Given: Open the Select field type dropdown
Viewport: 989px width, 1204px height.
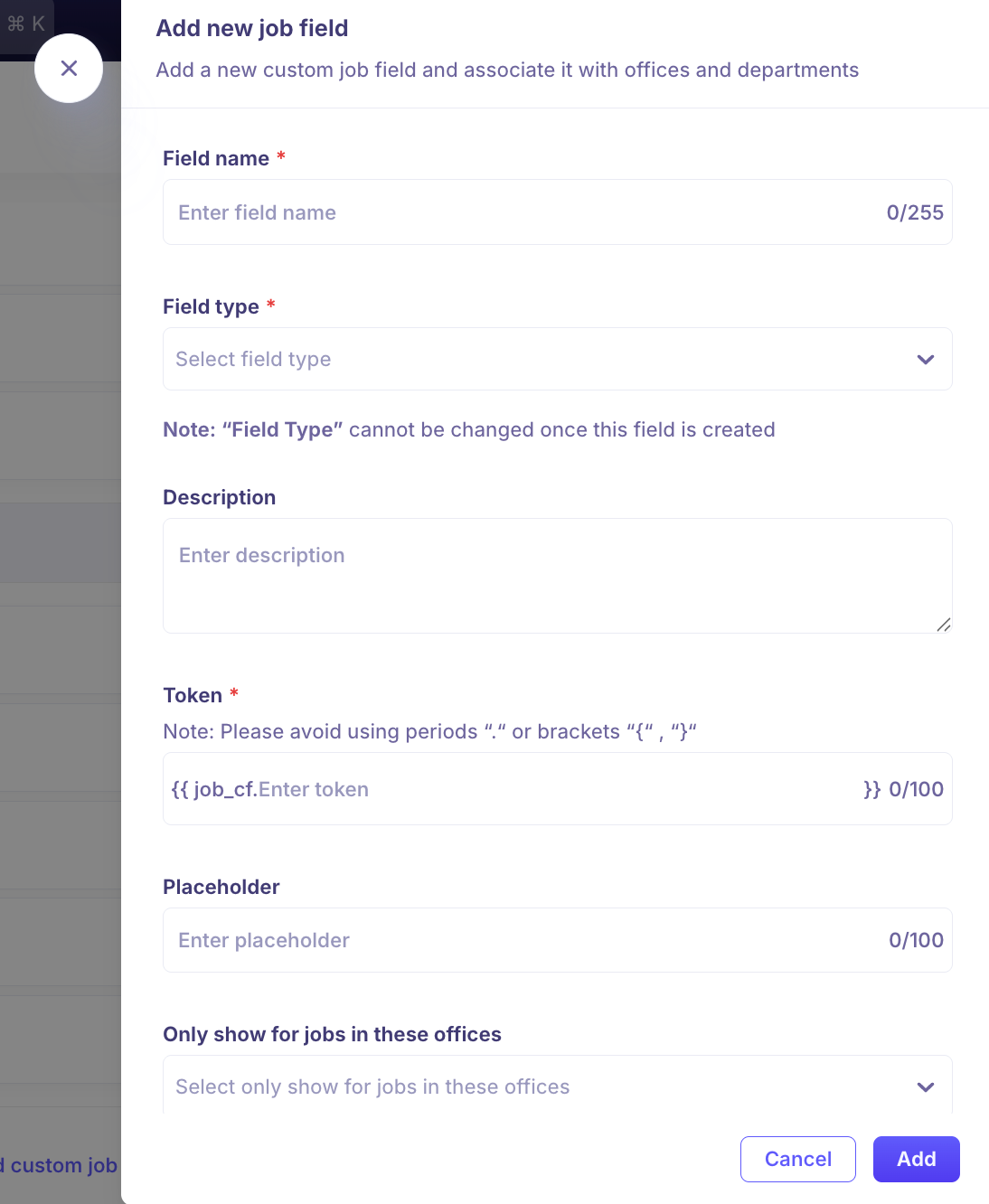Looking at the screenshot, I should (x=558, y=359).
